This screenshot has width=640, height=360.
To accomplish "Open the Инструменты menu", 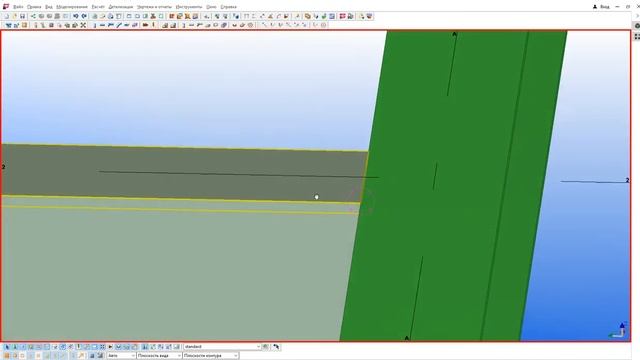I will pyautogui.click(x=189, y=7).
